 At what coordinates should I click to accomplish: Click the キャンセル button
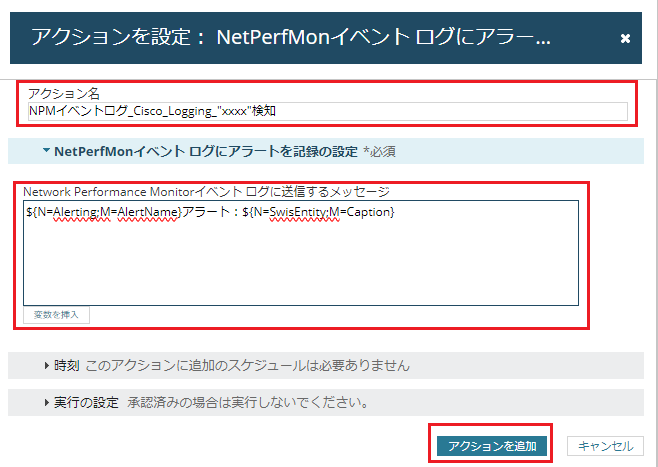[605, 446]
